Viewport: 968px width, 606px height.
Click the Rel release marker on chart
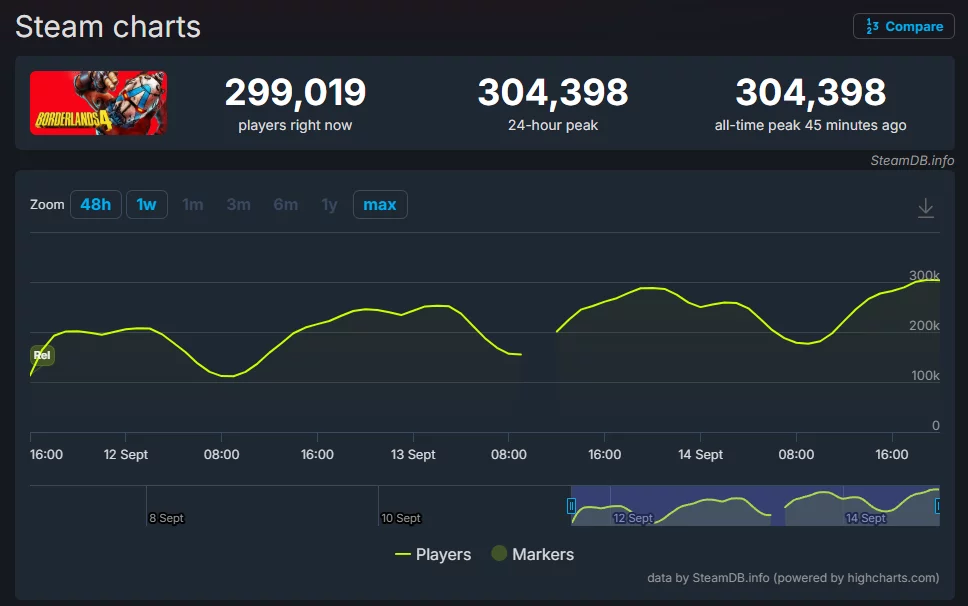pos(42,355)
